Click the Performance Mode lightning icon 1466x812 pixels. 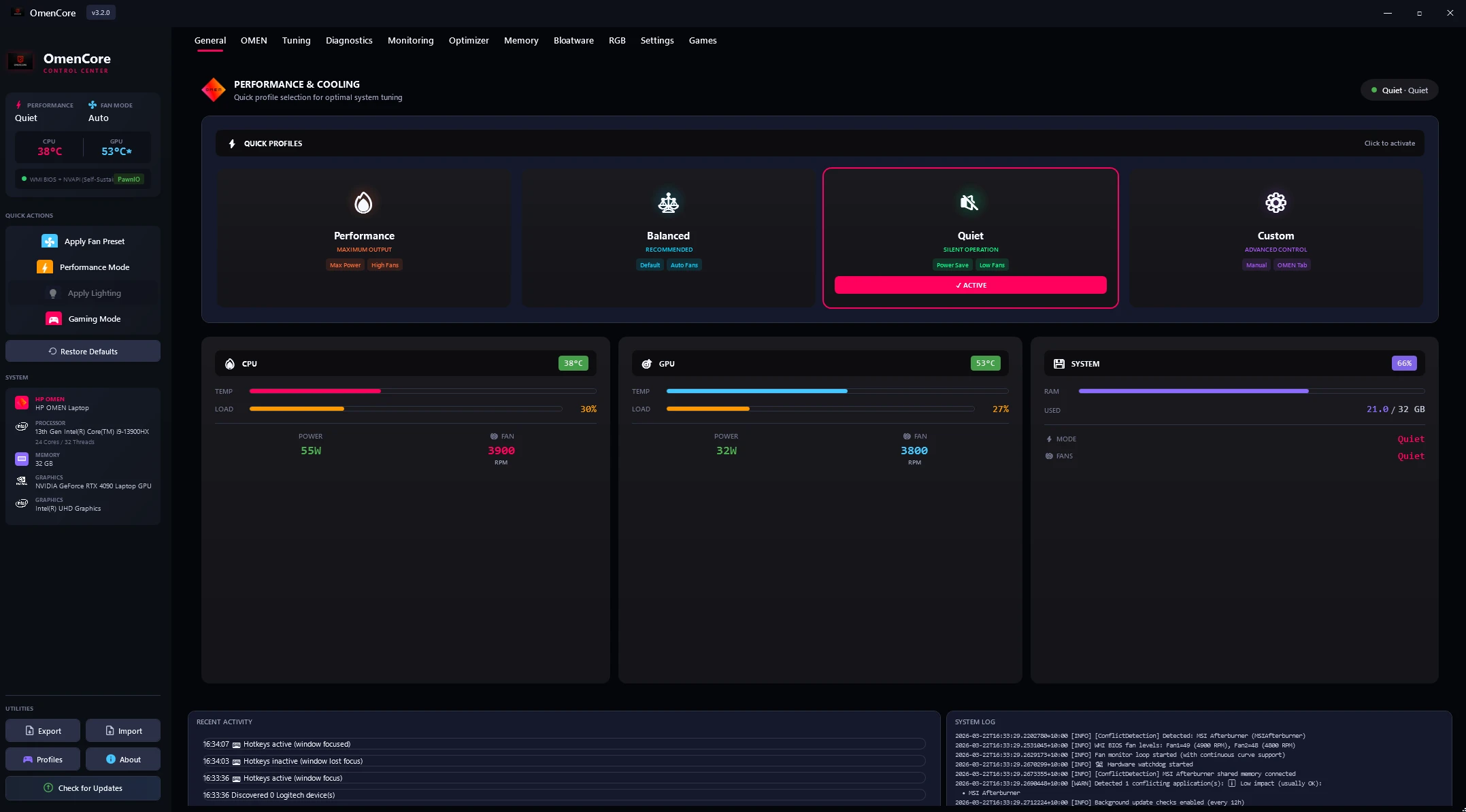(45, 267)
